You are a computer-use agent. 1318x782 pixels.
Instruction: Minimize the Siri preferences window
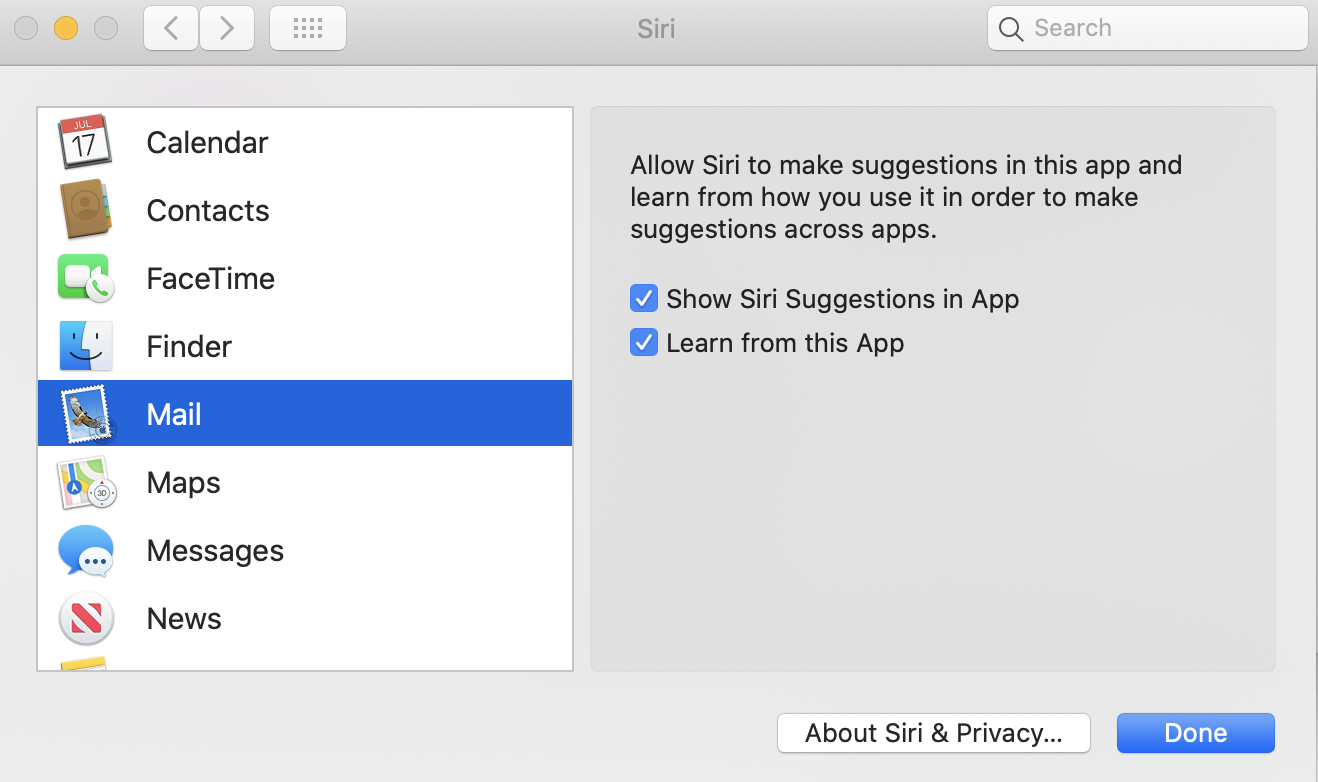coord(66,28)
